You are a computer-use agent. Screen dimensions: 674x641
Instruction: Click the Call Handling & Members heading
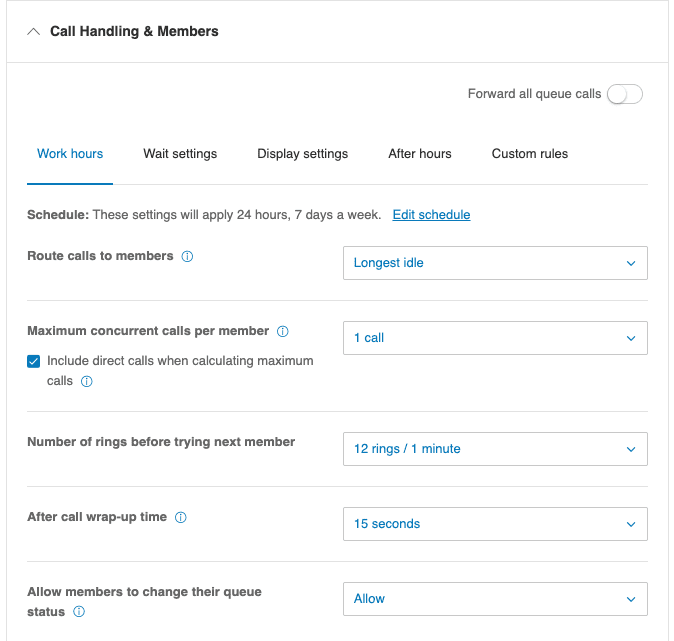click(x=134, y=32)
